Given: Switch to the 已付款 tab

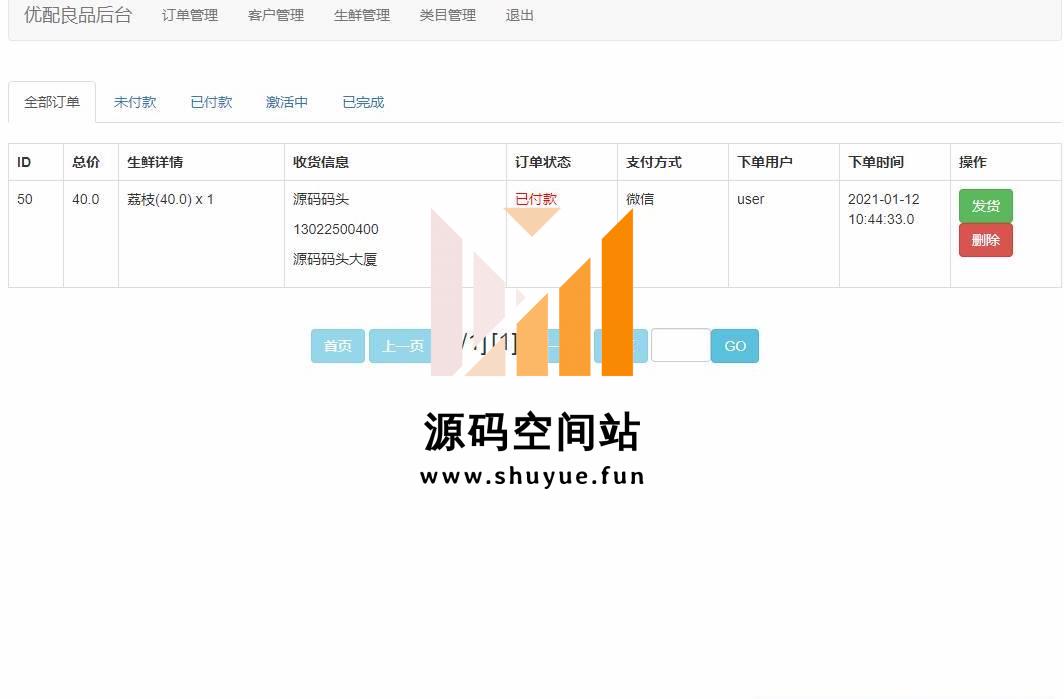Looking at the screenshot, I should 212,102.
